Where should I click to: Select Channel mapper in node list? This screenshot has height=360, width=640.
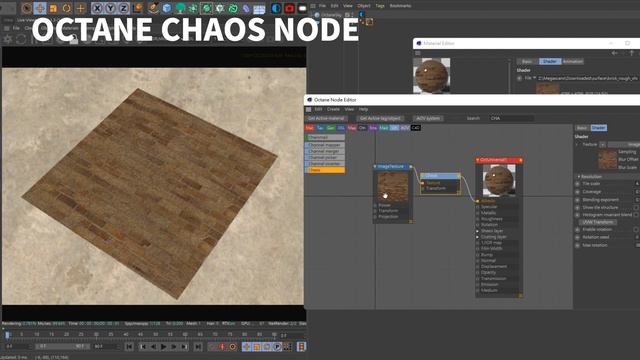pos(325,145)
